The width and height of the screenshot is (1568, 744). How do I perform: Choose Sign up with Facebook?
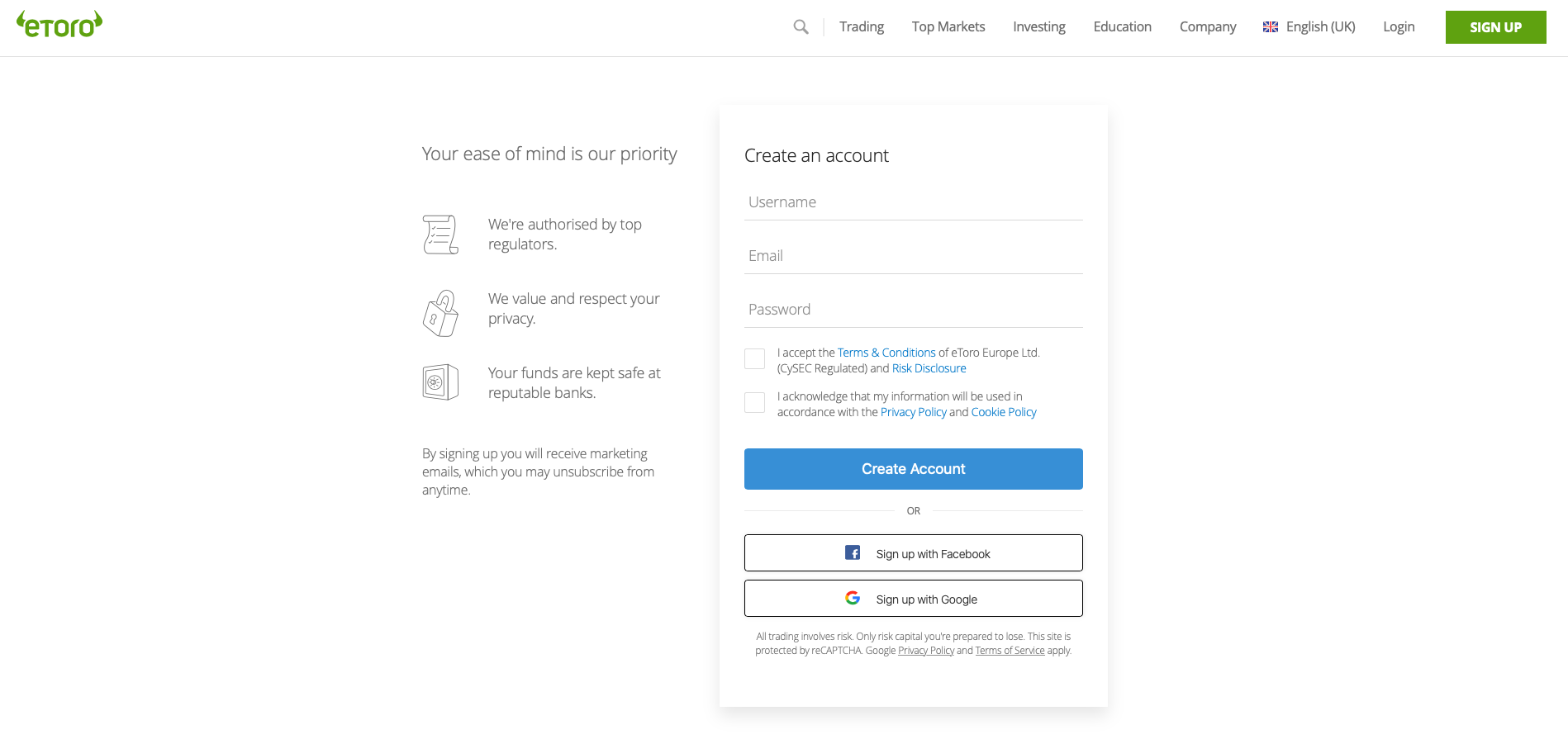point(913,552)
